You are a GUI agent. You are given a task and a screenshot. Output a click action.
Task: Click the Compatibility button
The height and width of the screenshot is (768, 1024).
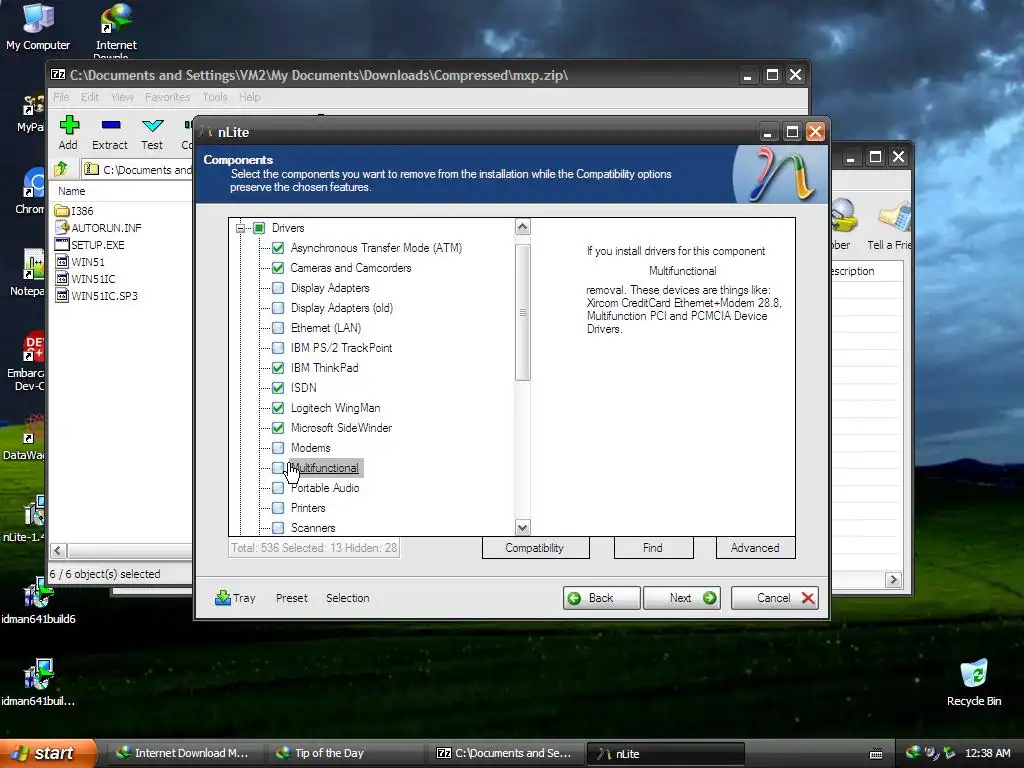[536, 548]
